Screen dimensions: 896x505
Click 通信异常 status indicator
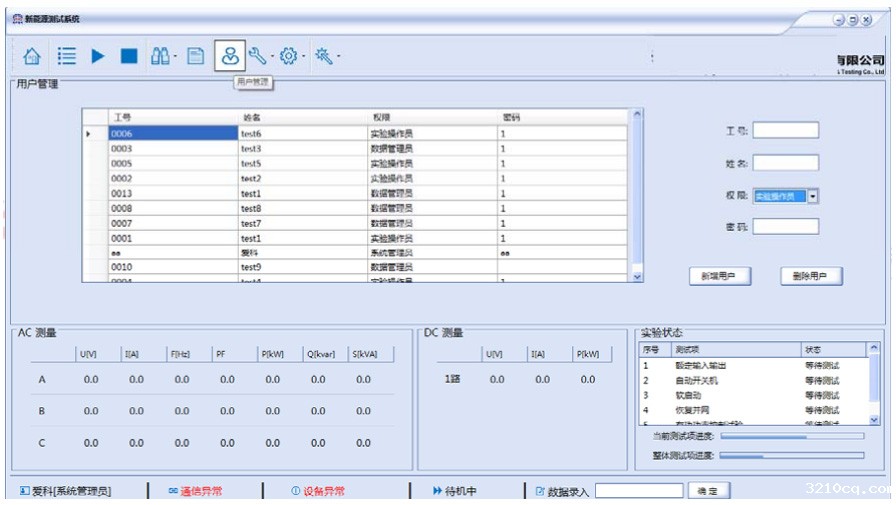[195, 491]
